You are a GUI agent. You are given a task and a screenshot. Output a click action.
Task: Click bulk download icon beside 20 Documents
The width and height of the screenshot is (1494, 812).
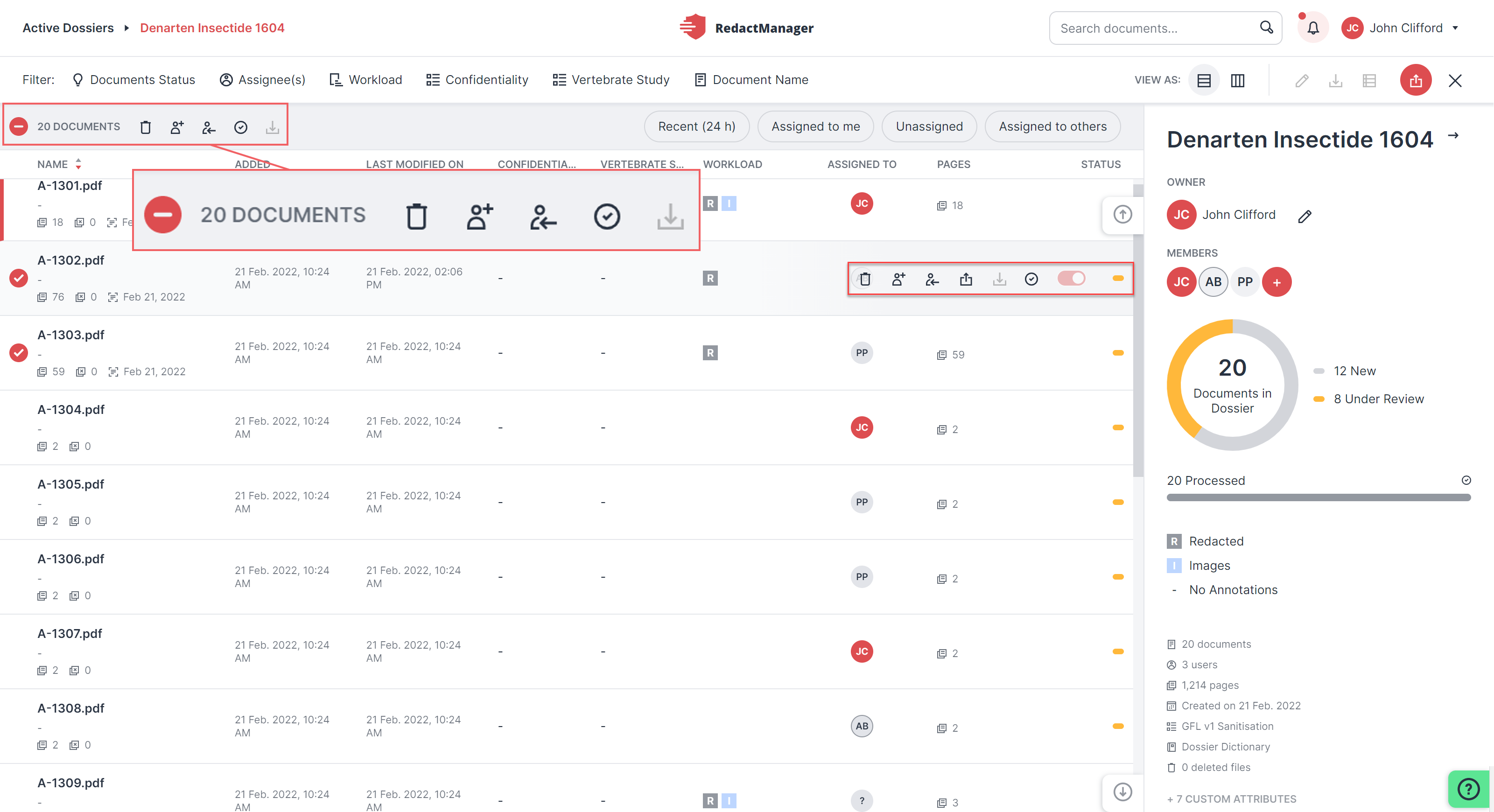pos(272,127)
